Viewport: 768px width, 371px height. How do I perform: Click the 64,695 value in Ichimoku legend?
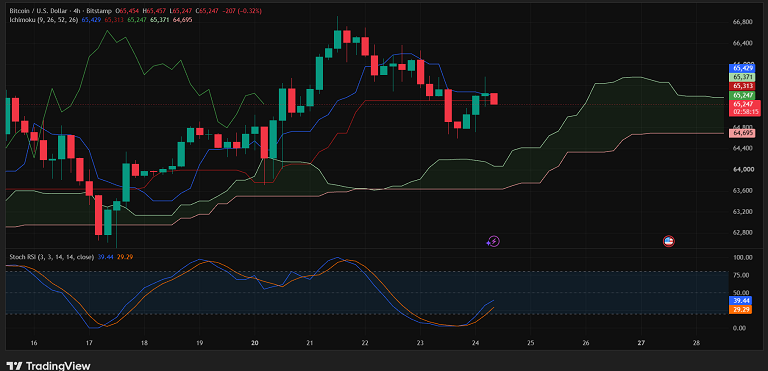[x=183, y=20]
